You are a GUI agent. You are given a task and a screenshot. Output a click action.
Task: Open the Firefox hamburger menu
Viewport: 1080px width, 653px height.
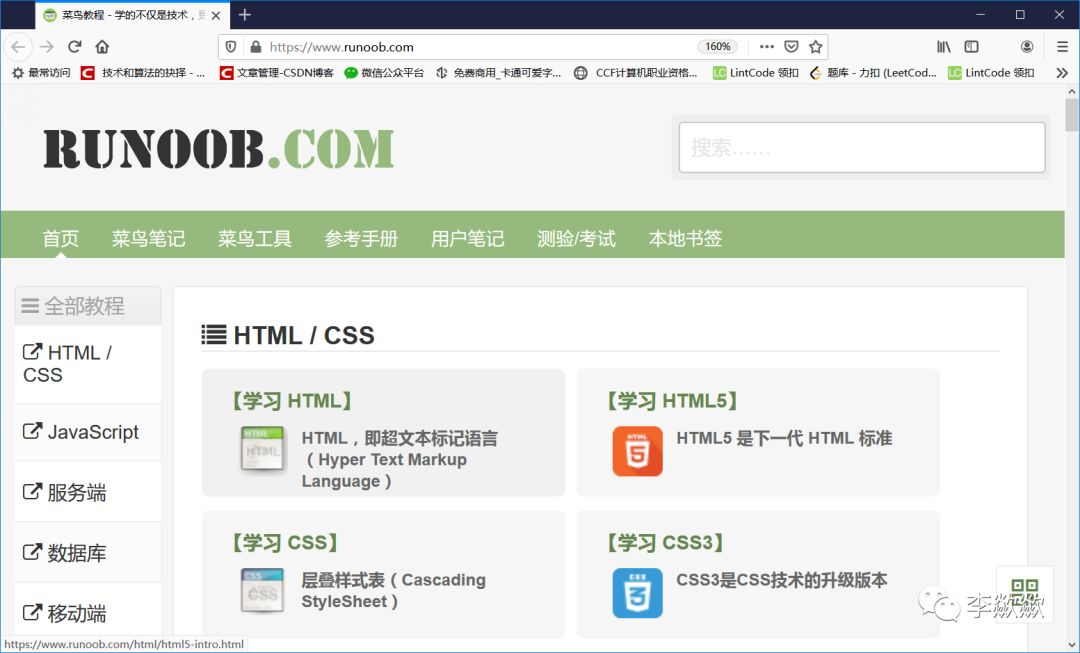pyautogui.click(x=1062, y=47)
